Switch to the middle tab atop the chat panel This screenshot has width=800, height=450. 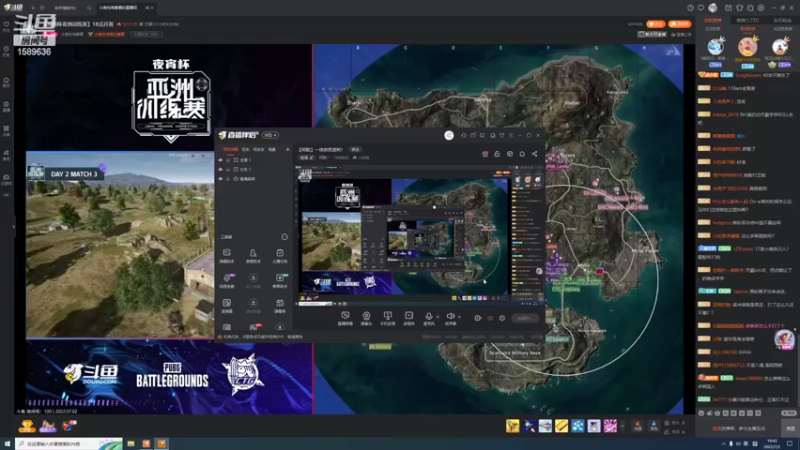coord(748,20)
